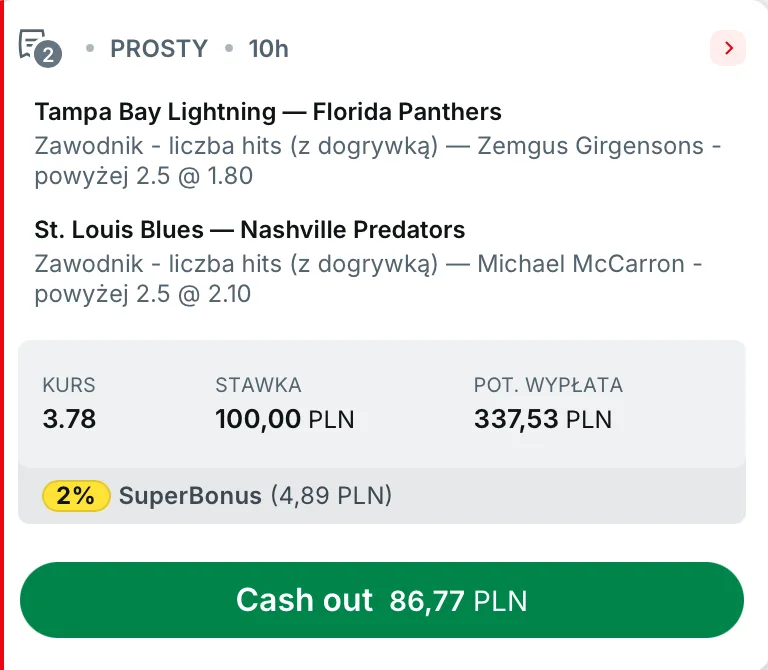Click the badge number 2 on slip icon

(50, 56)
